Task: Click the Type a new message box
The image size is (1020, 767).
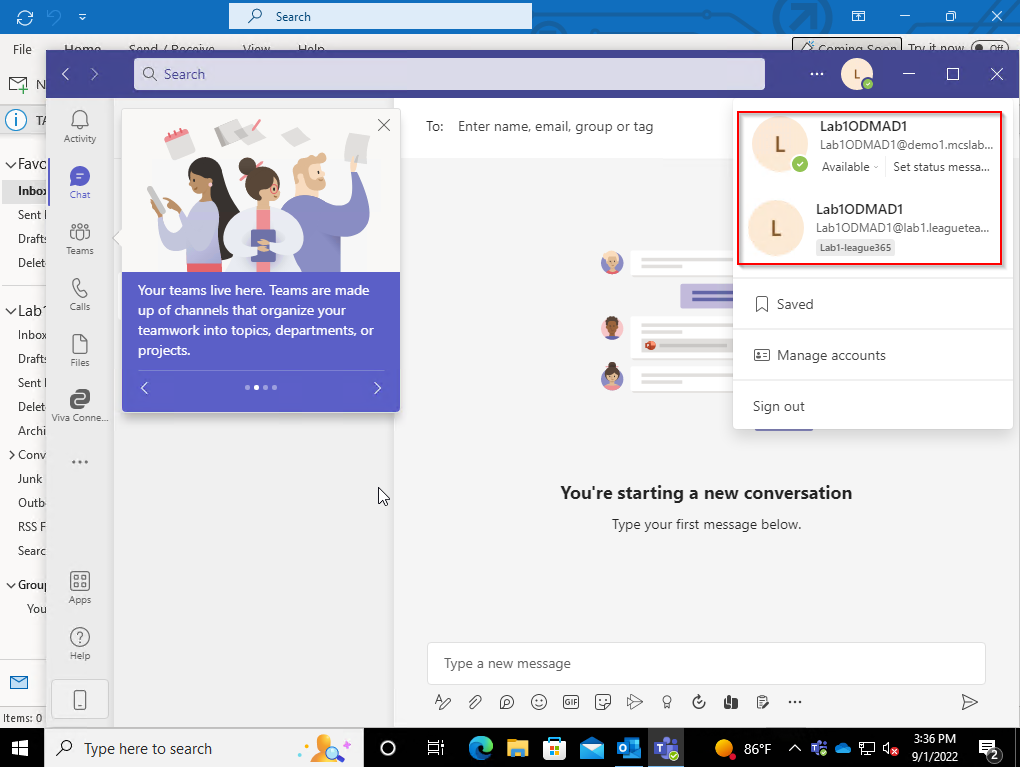Action: point(705,663)
